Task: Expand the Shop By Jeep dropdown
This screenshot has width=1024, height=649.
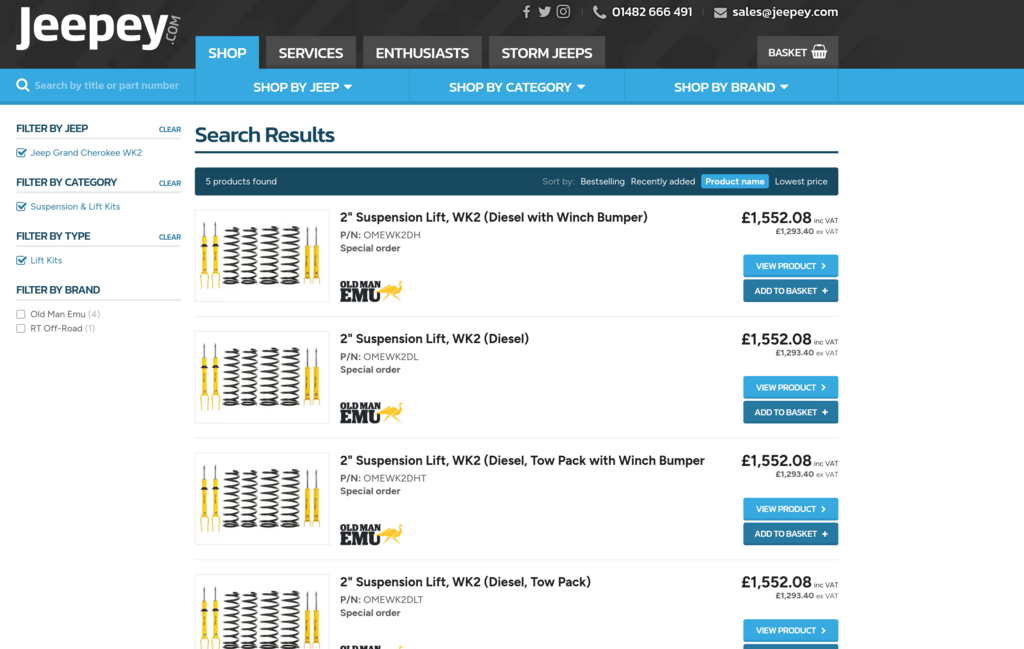Action: [302, 87]
